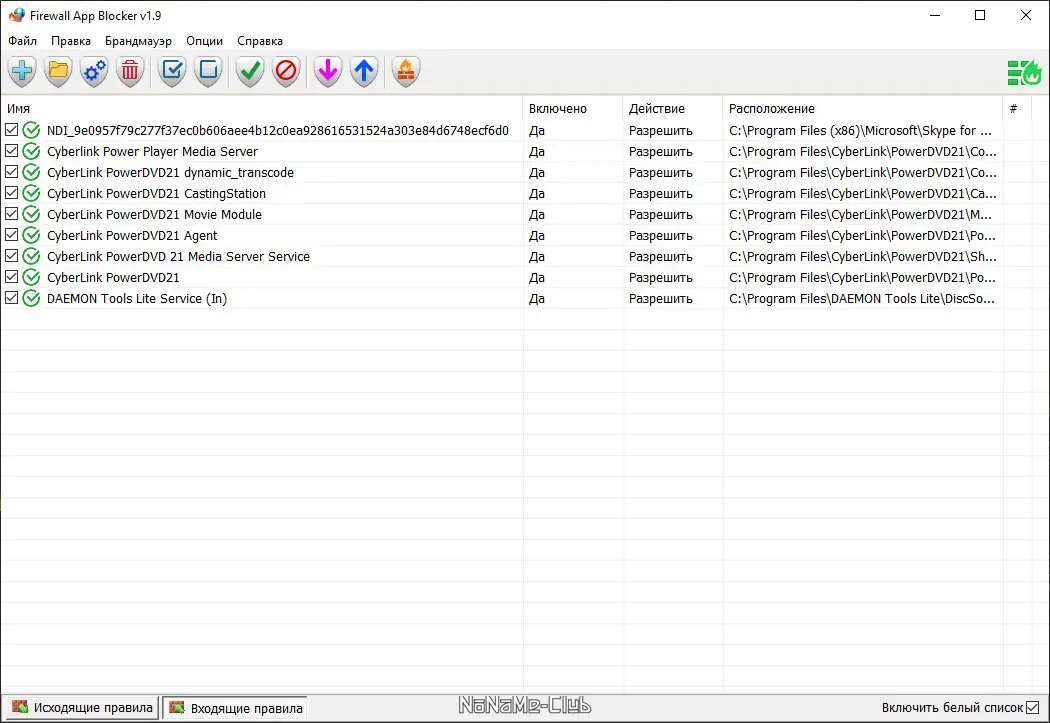Click the PowerDVD21\Ca... location path cell
Screen dimensions: 1050x723
click(862, 193)
